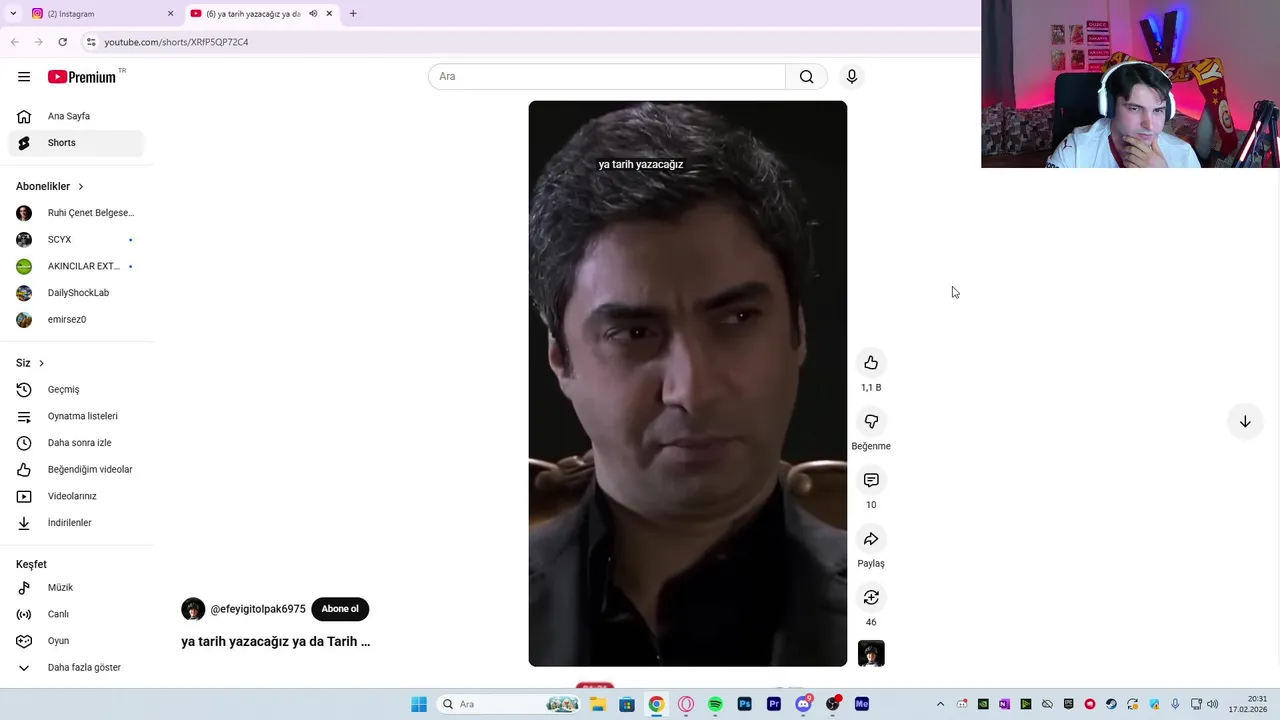Open the sound thumbnail below remix
This screenshot has height=720, width=1280.
click(871, 653)
